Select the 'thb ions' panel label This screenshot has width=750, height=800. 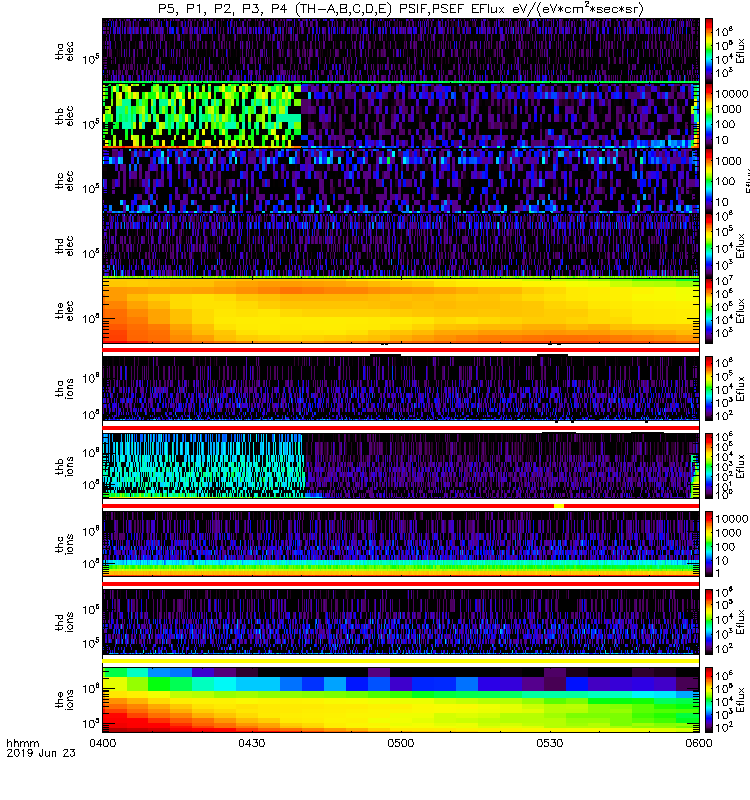click(x=65, y=466)
